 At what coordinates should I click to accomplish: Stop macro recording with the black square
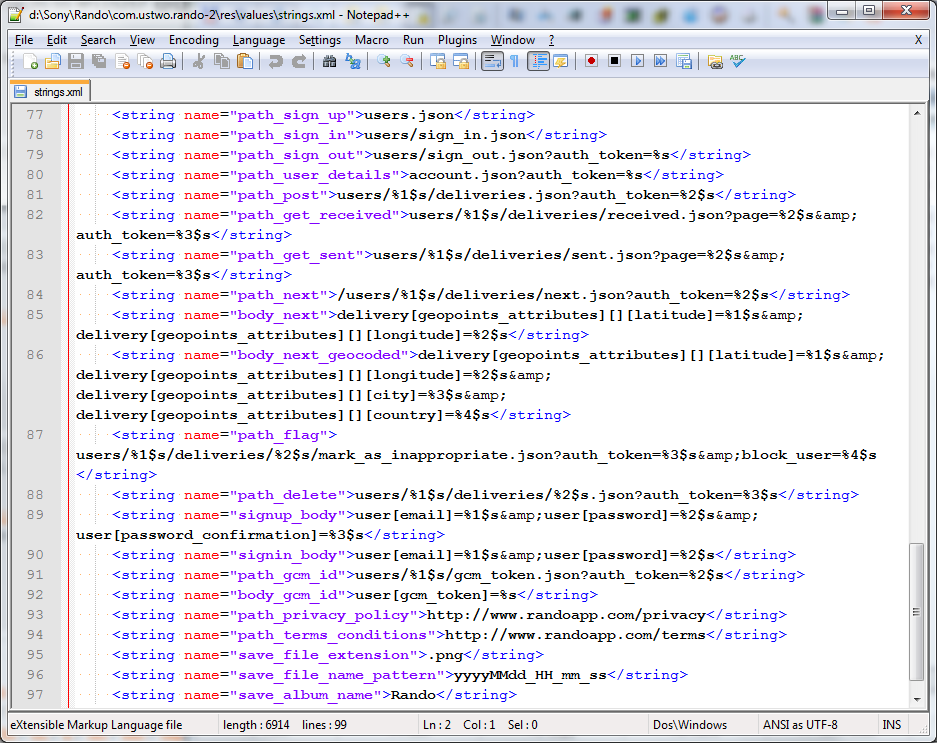pos(614,61)
